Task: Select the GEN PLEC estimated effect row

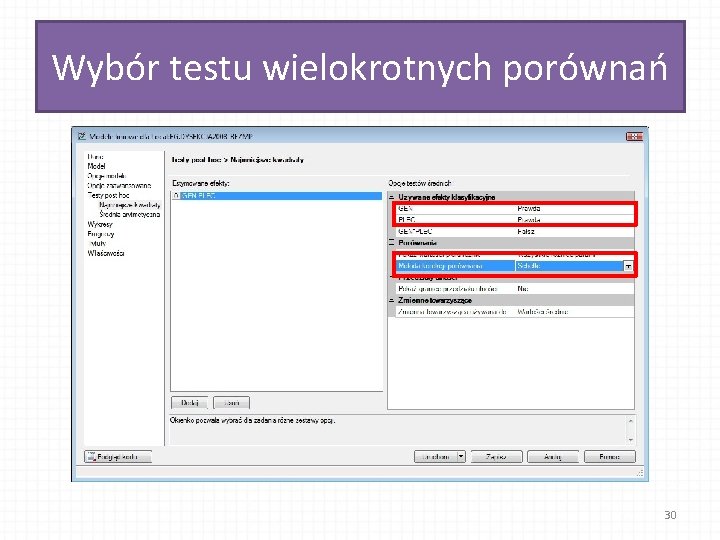Action: point(277,196)
